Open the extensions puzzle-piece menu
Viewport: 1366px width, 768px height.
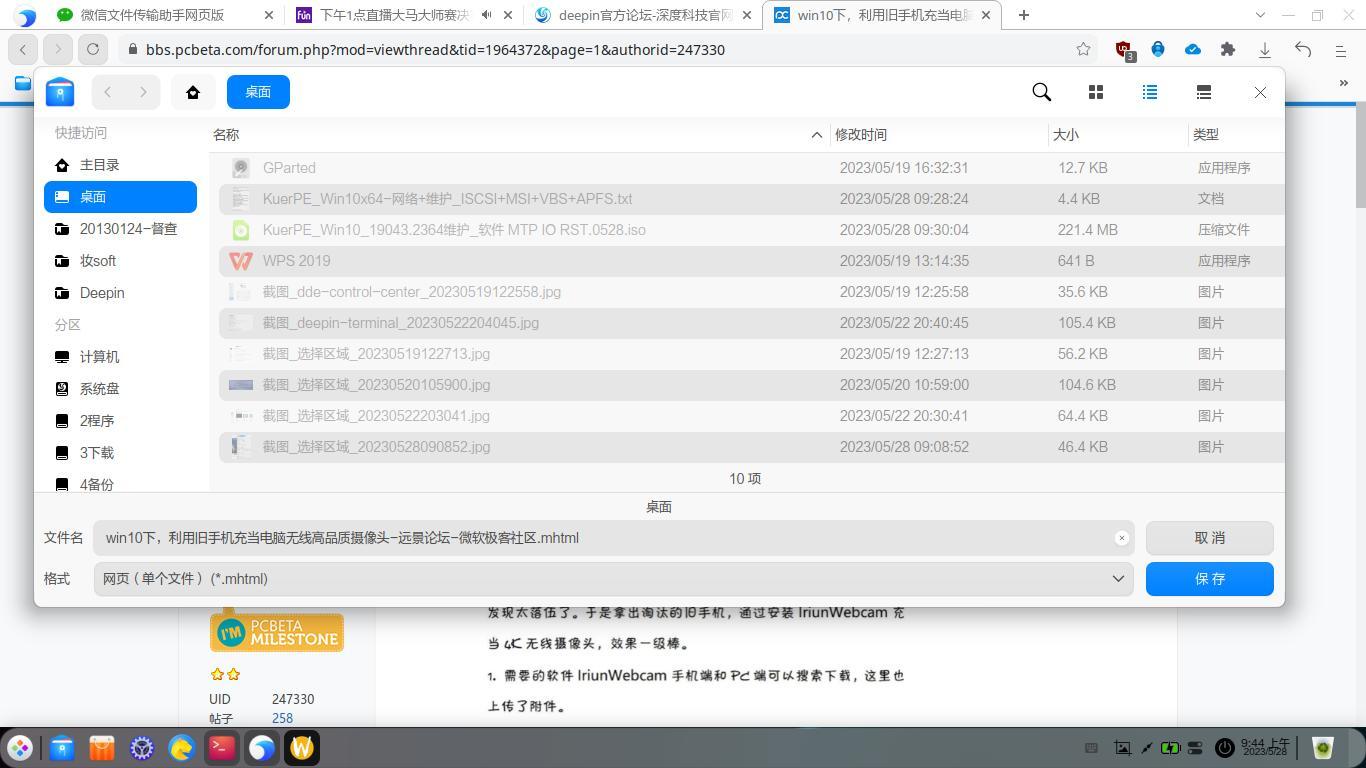(1228, 49)
